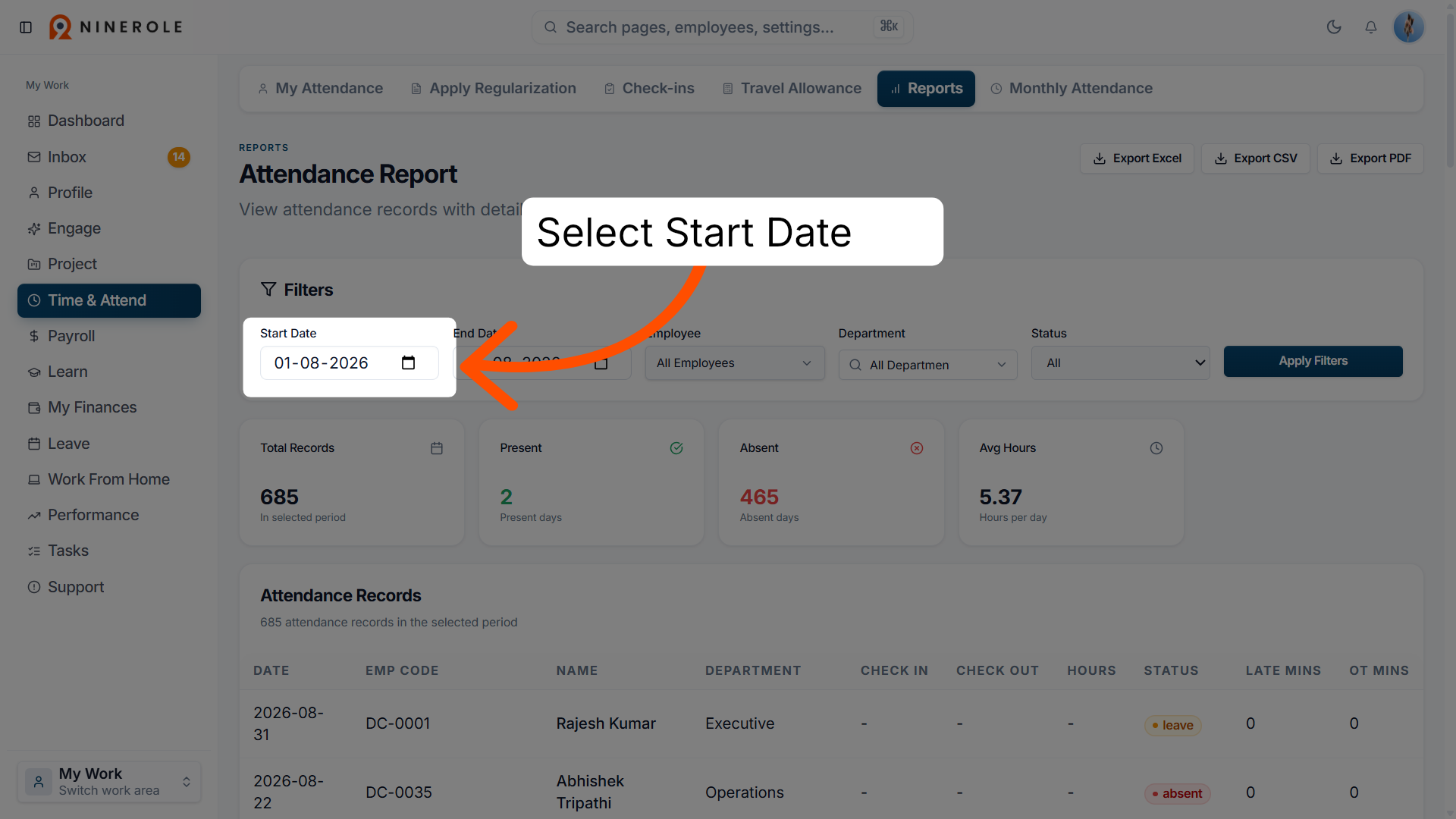
Task: Click the Inbox 14 badge
Action: 179,157
